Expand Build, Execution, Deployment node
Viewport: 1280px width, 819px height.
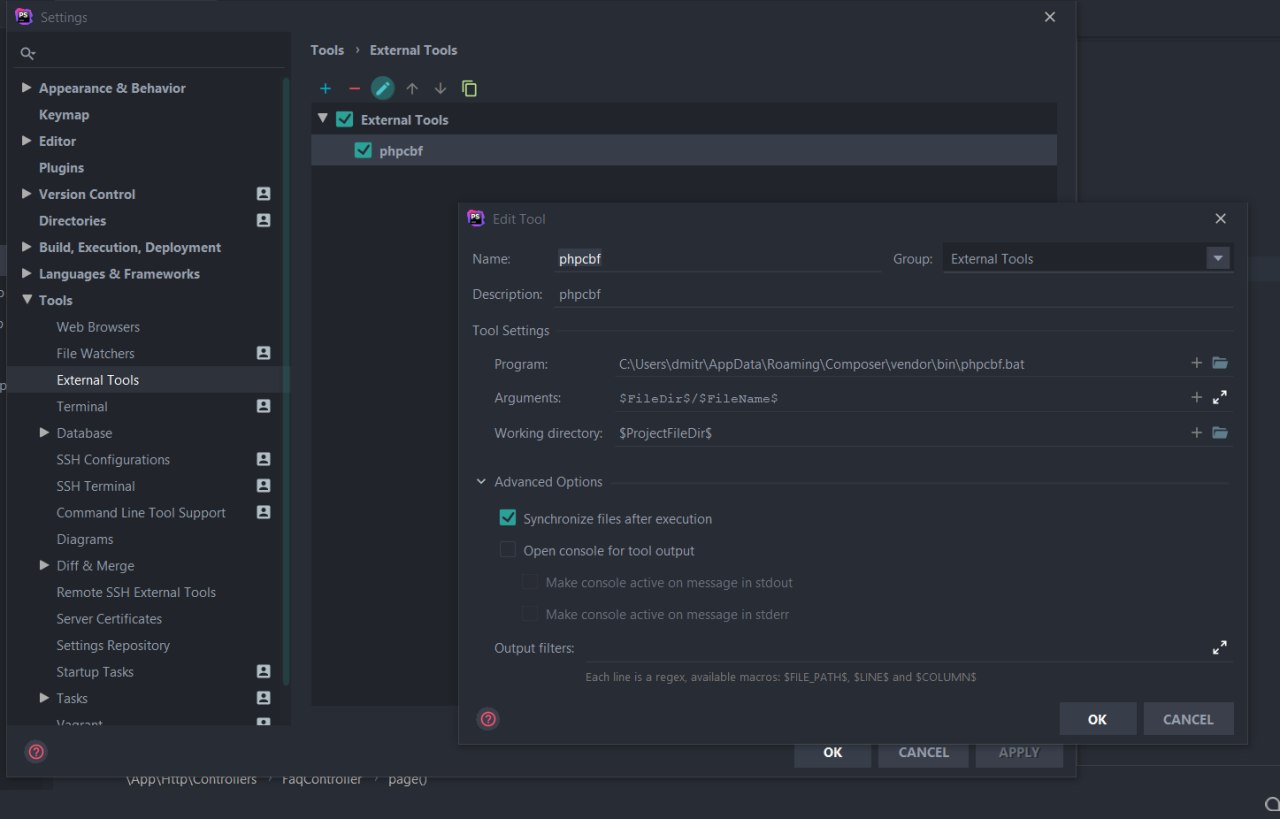point(27,247)
